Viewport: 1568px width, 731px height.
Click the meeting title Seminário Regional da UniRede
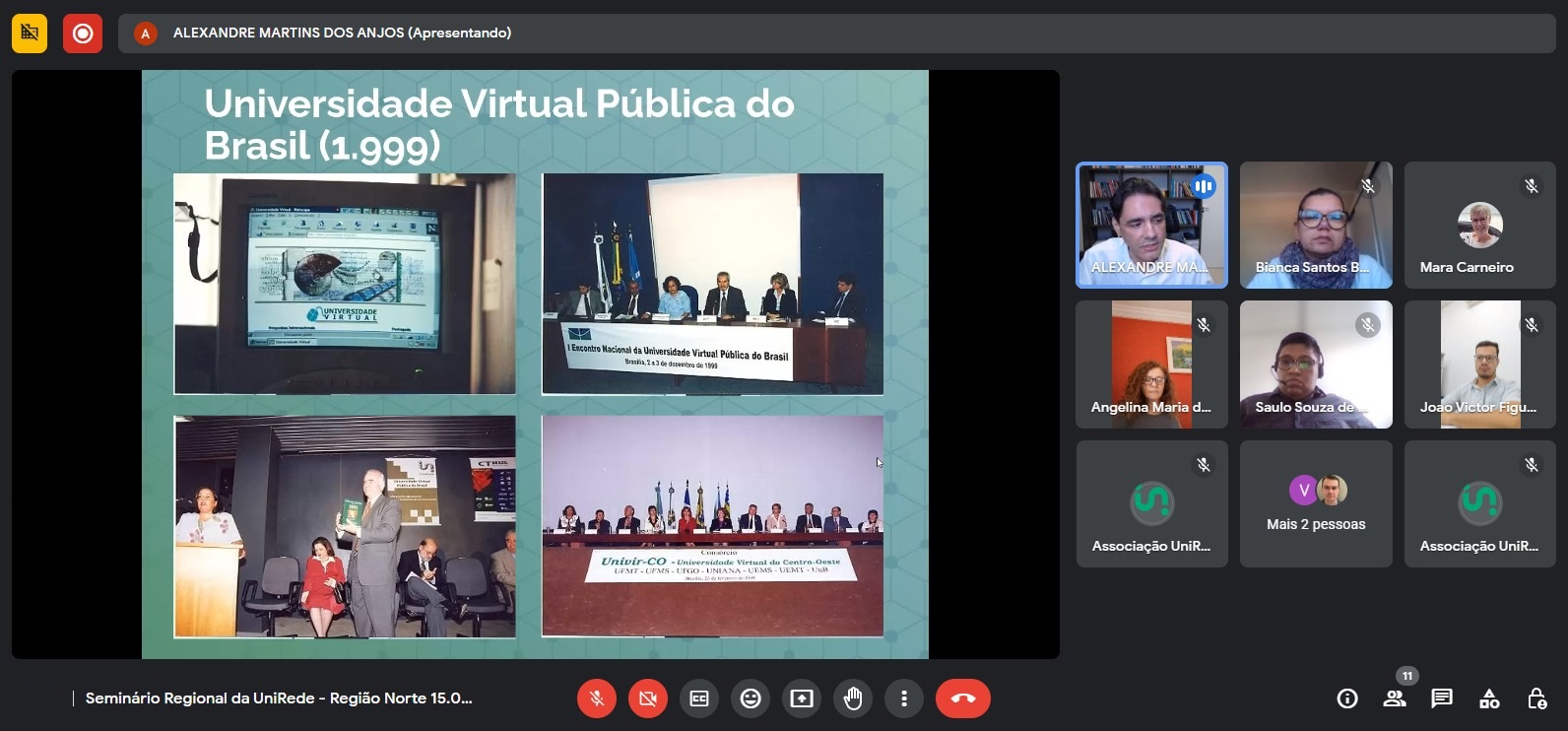pos(279,698)
